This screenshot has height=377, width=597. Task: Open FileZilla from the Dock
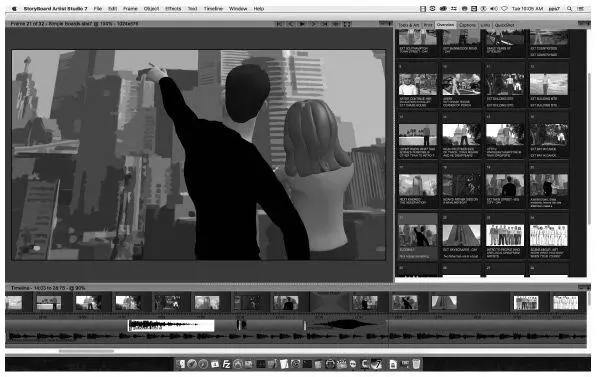(x=226, y=364)
